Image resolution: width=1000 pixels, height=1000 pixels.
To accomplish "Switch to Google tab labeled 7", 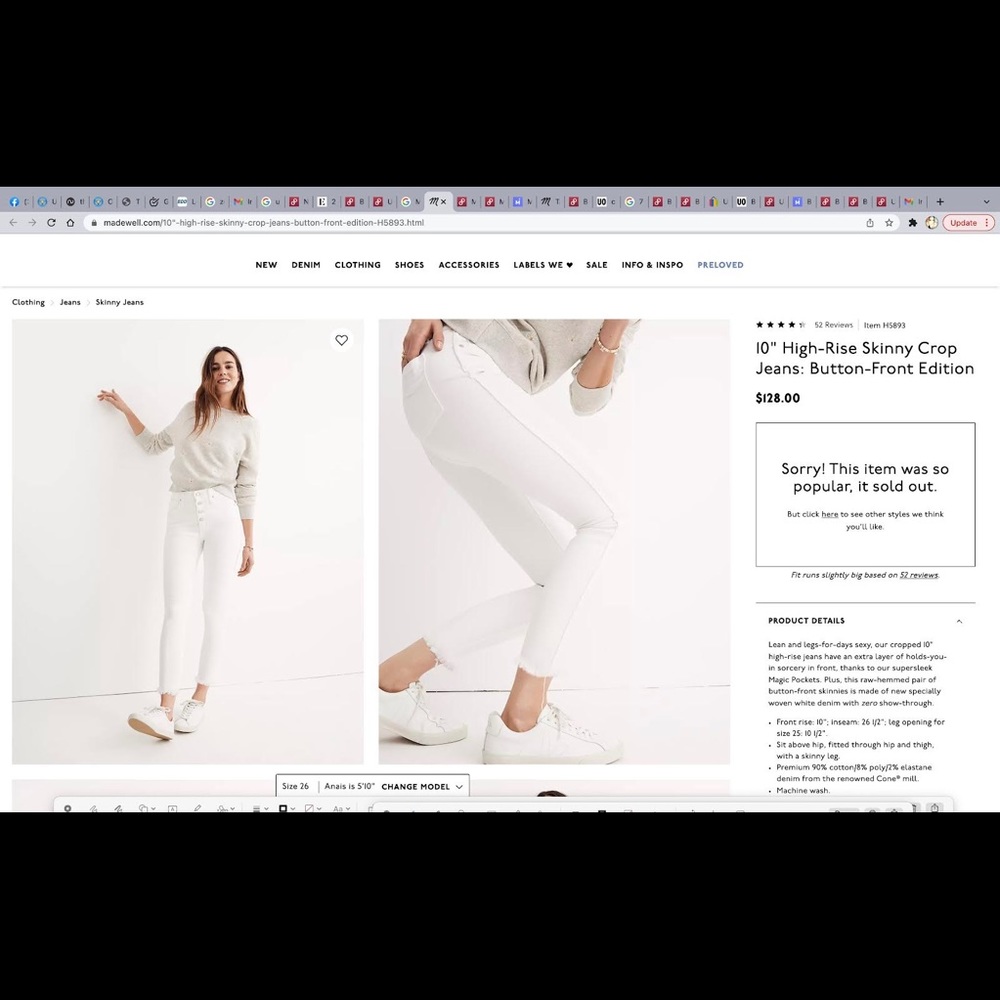I will (x=634, y=202).
